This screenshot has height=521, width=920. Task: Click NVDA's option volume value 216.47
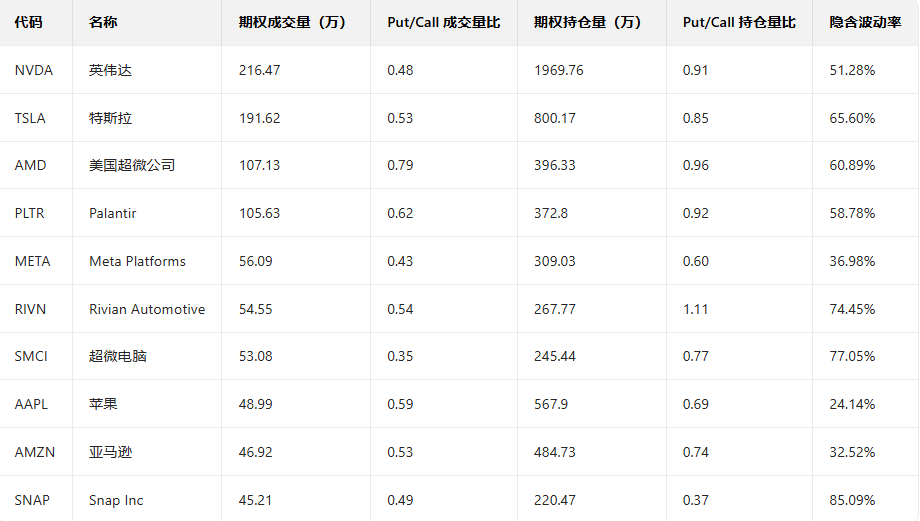pyautogui.click(x=260, y=70)
